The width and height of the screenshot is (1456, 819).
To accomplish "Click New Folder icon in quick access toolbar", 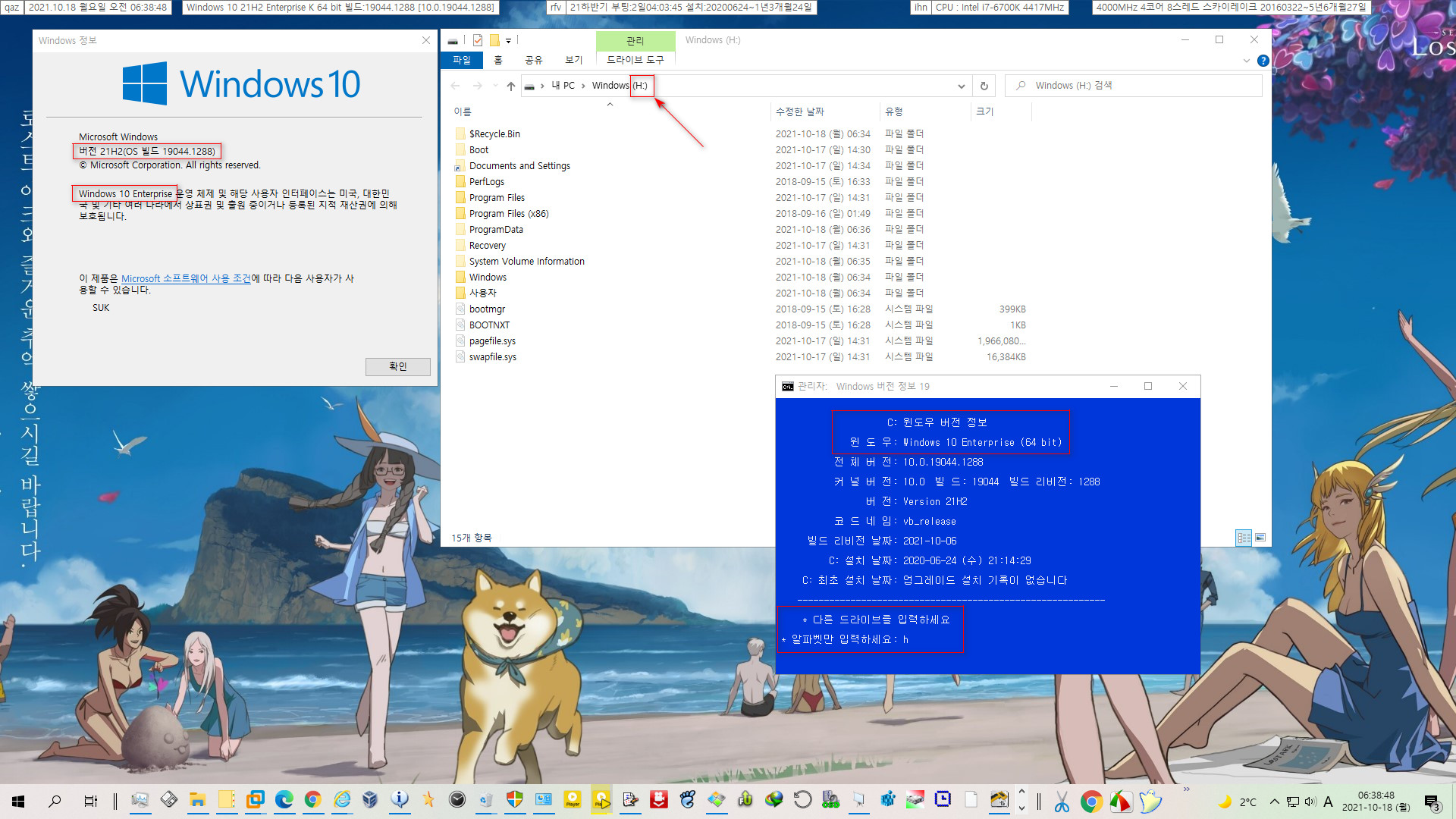I will pyautogui.click(x=494, y=40).
